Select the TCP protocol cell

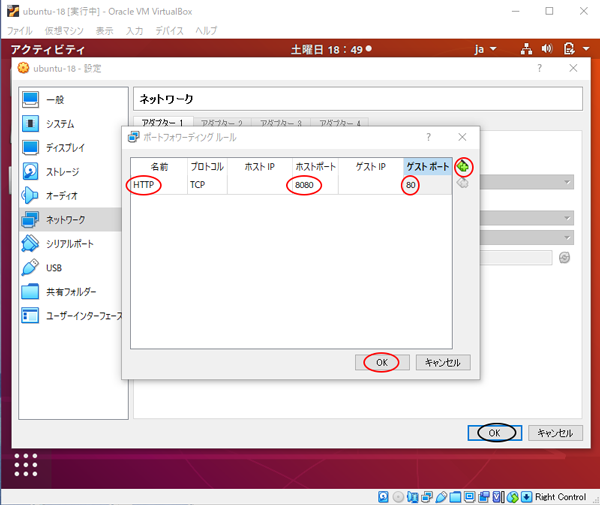207,185
